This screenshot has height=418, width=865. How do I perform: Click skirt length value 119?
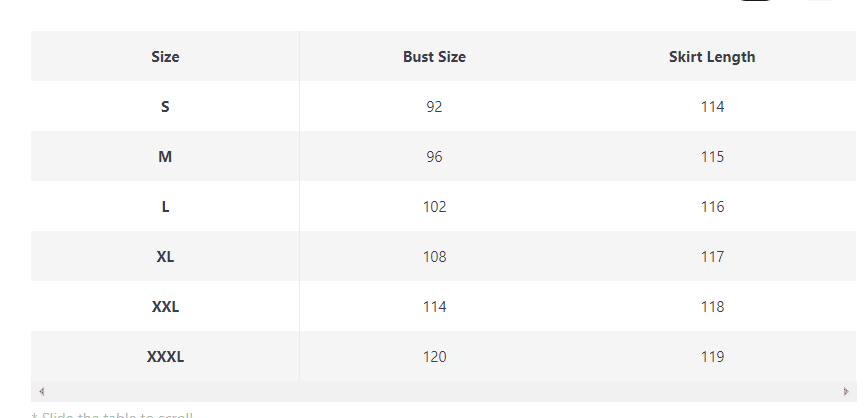tap(712, 357)
